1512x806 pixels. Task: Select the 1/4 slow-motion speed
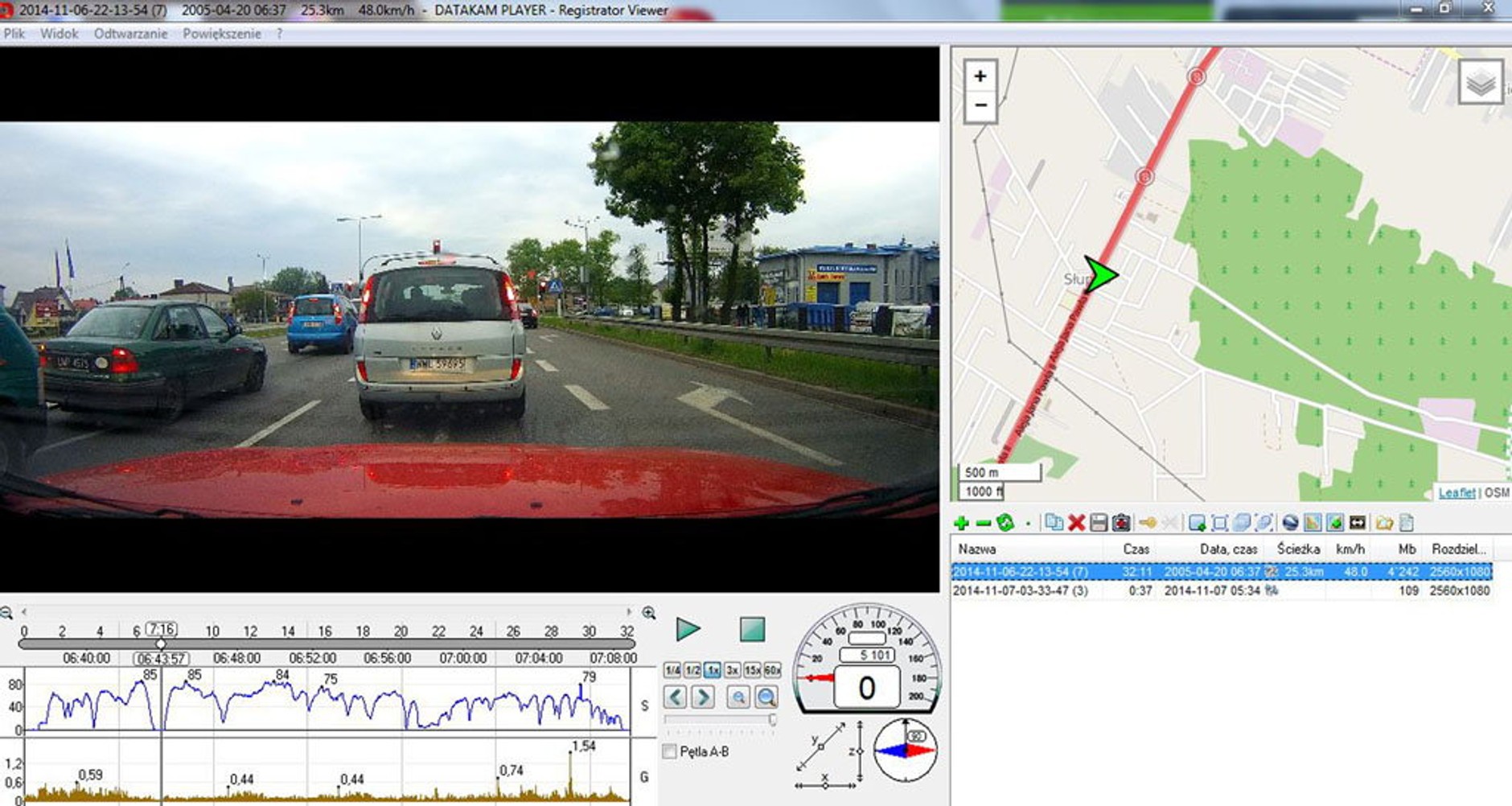point(672,669)
